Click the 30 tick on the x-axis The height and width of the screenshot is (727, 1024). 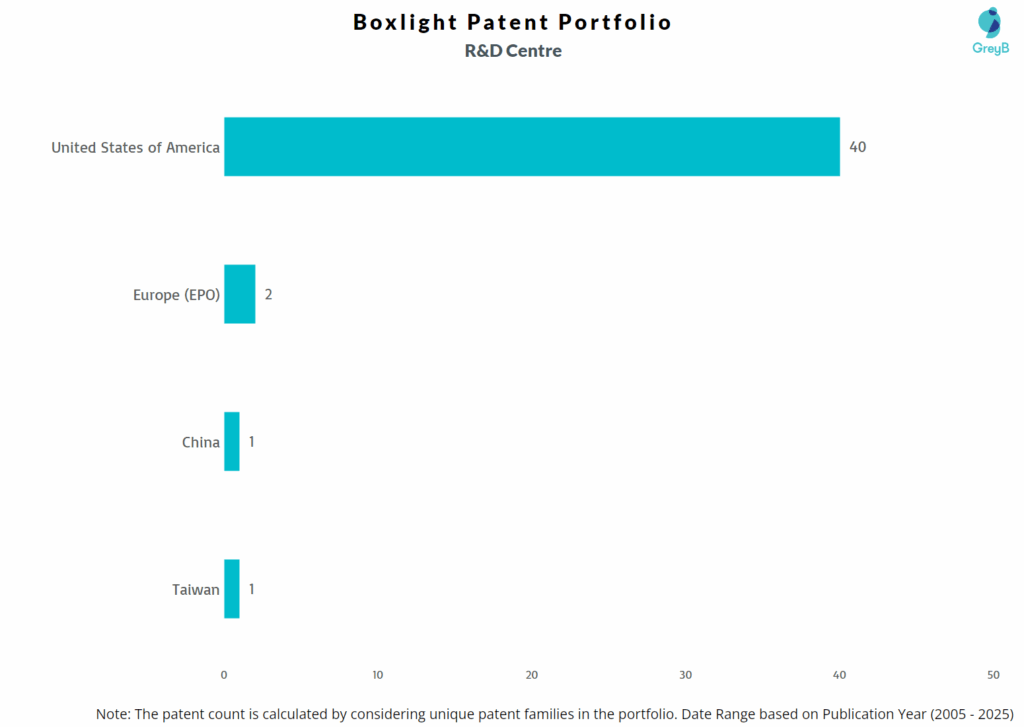[x=686, y=675]
